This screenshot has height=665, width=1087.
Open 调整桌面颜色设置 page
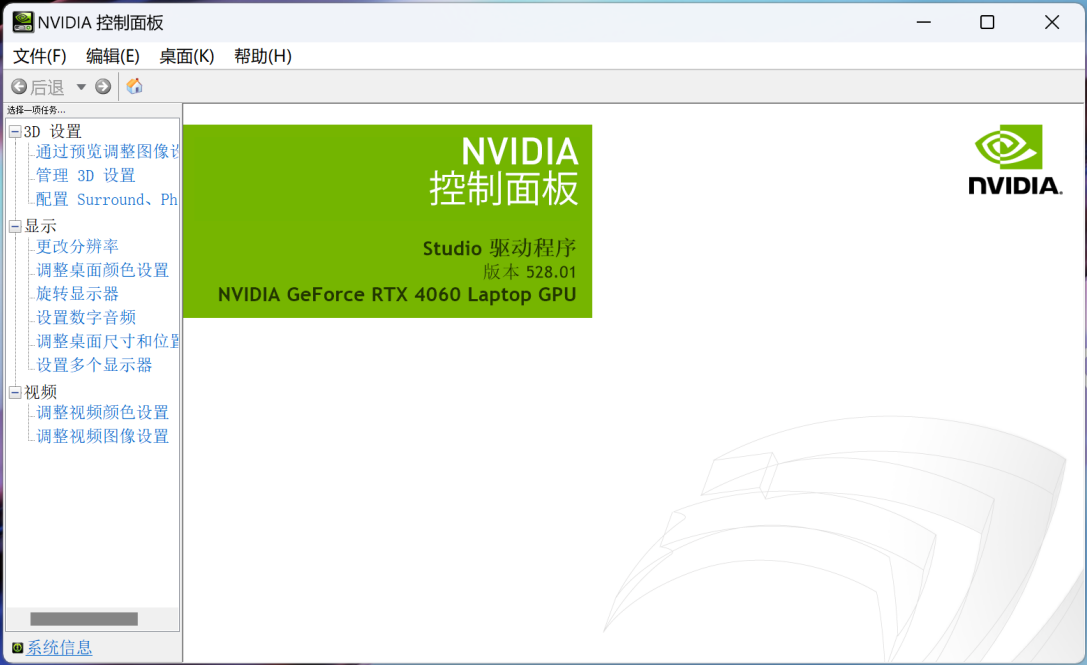click(103, 270)
